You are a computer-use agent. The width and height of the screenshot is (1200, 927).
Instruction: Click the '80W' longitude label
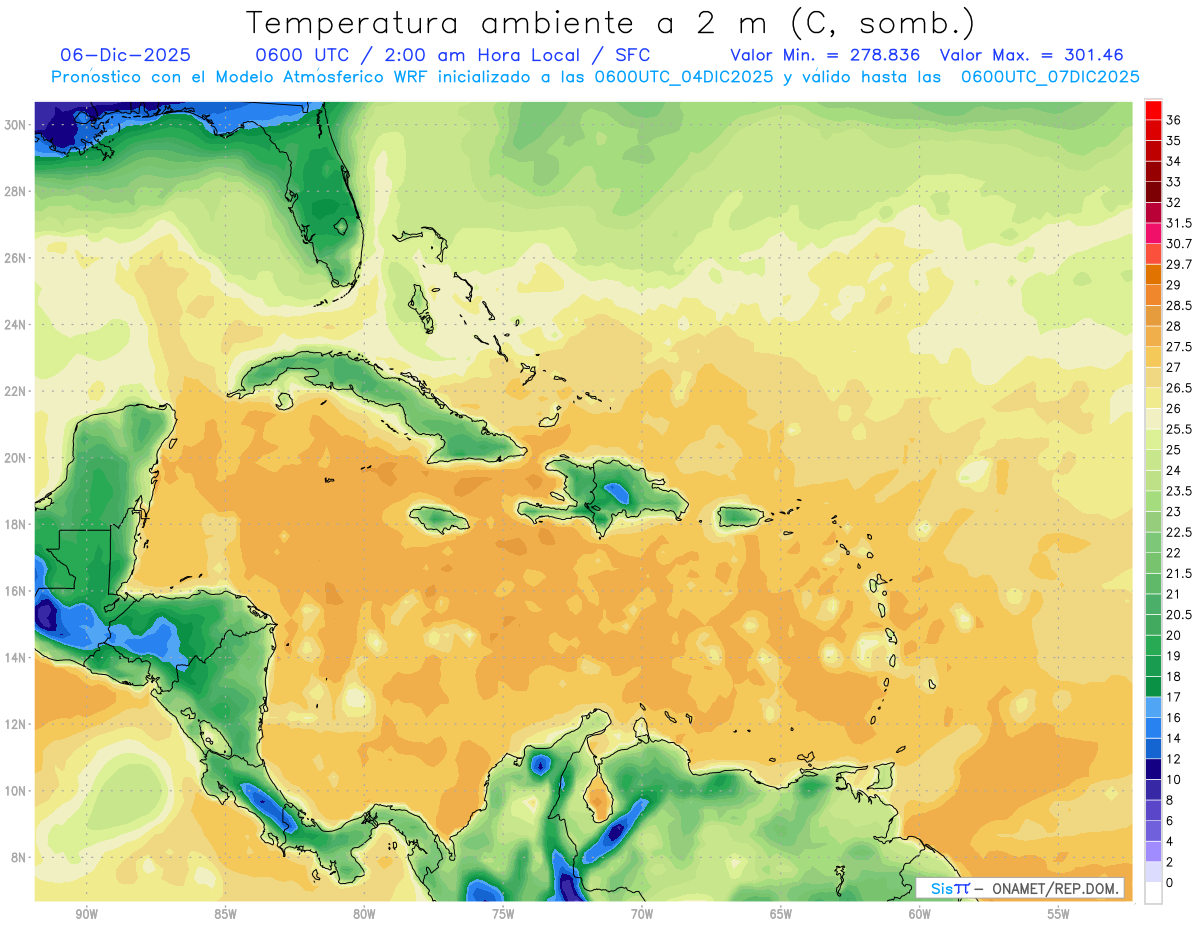(x=365, y=915)
